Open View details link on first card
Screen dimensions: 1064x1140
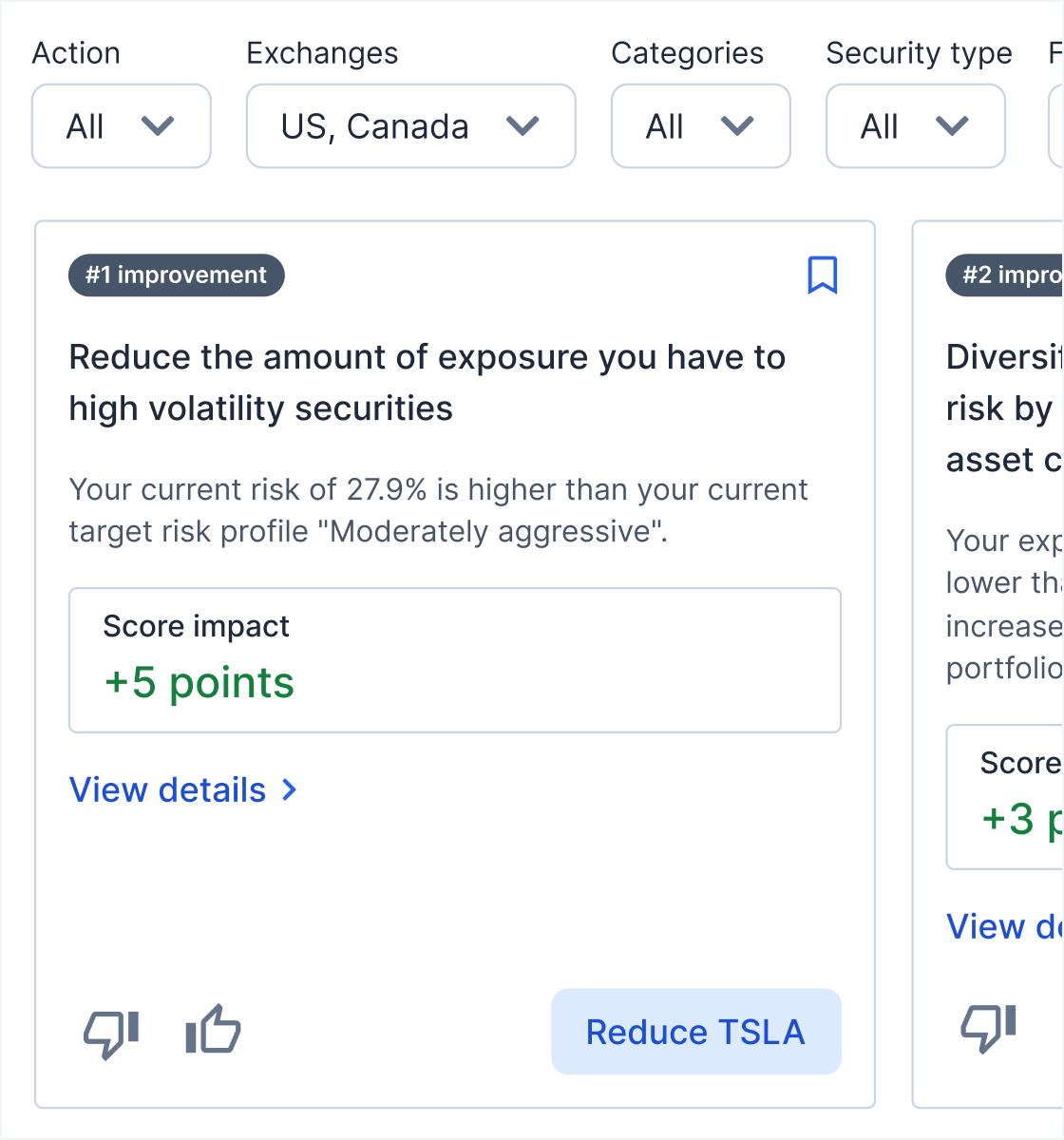168,790
